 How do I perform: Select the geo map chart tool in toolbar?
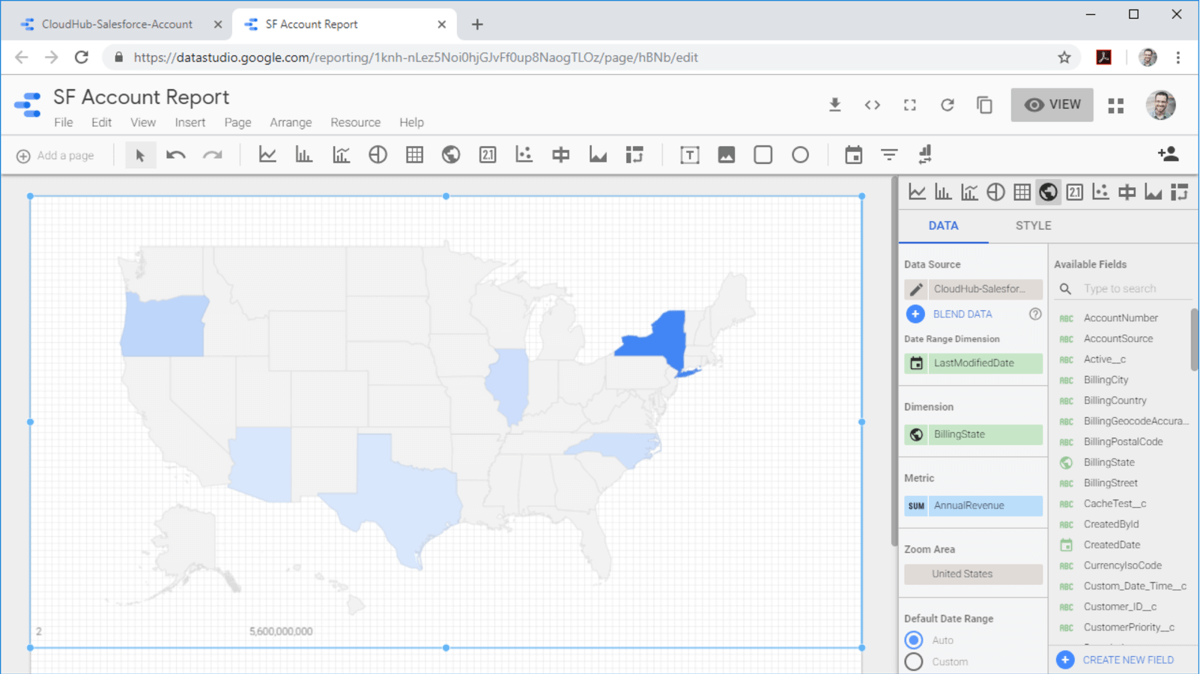coord(451,155)
